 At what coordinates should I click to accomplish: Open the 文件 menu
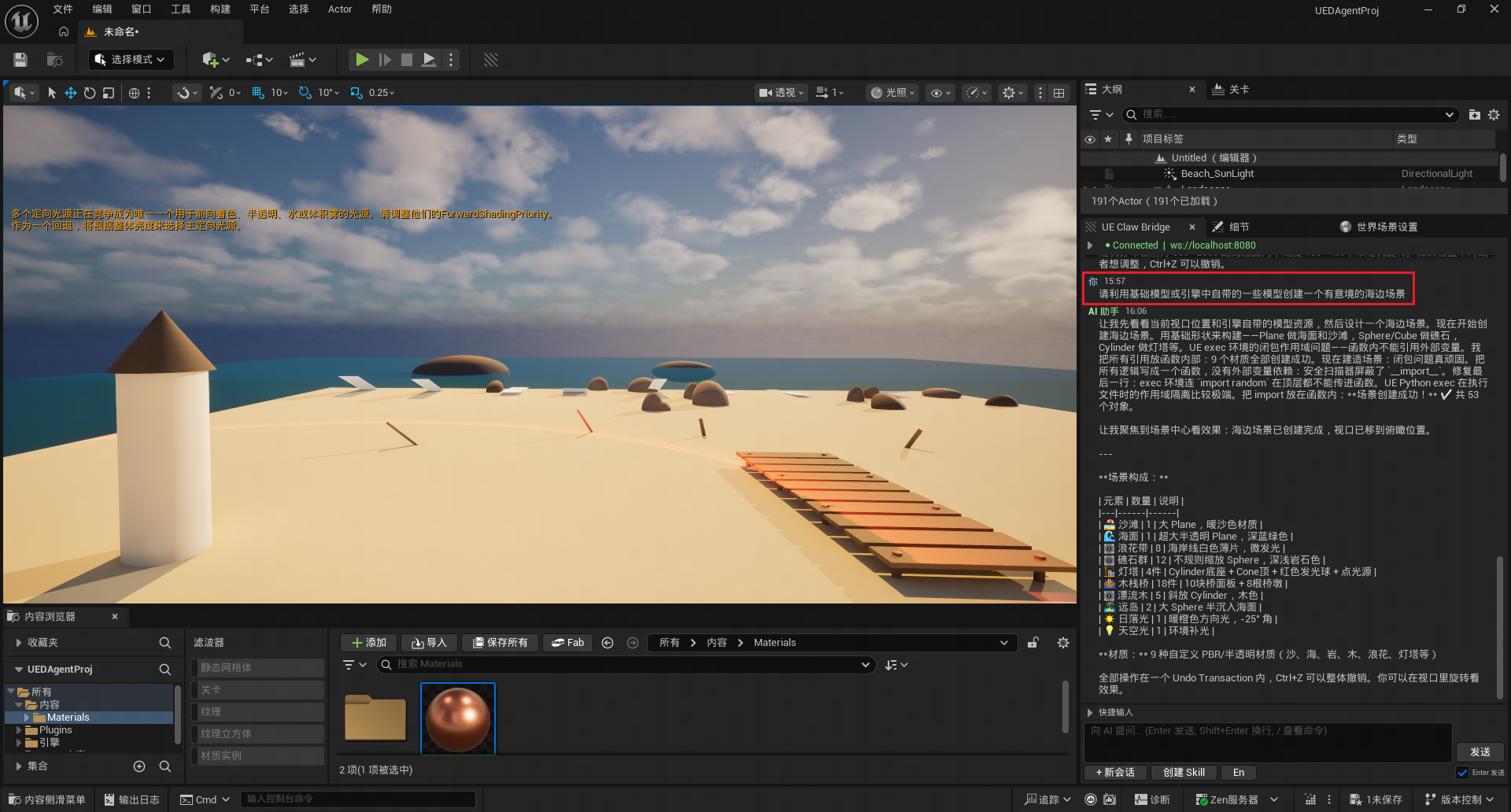coord(63,9)
